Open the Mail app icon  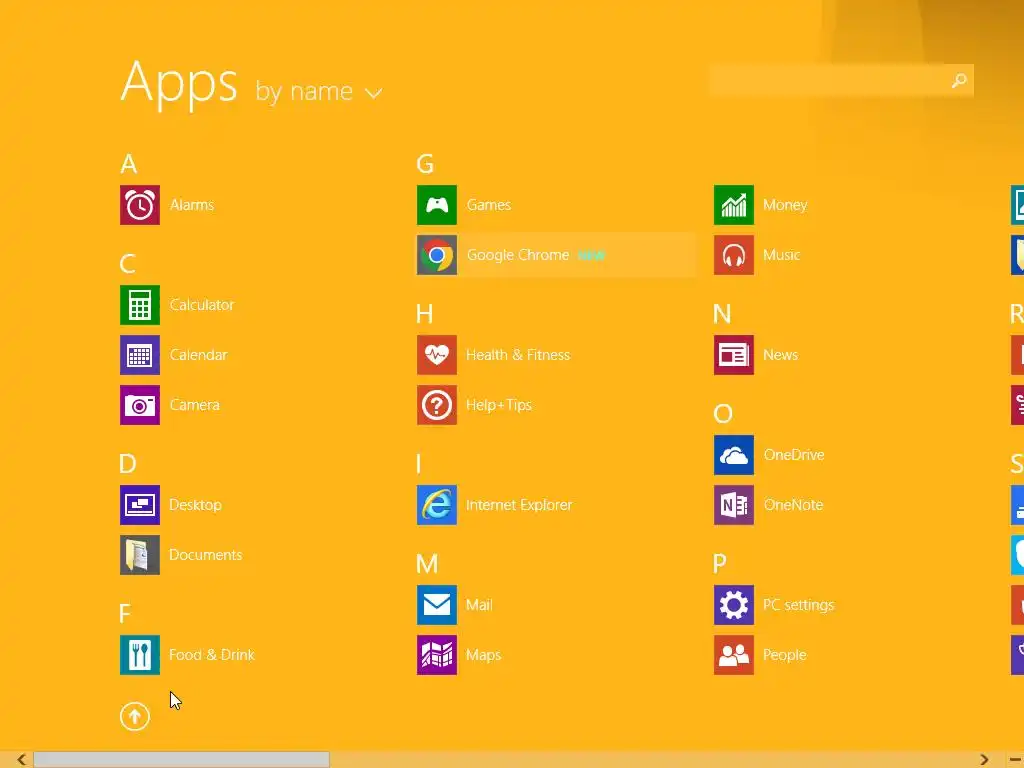coord(437,605)
